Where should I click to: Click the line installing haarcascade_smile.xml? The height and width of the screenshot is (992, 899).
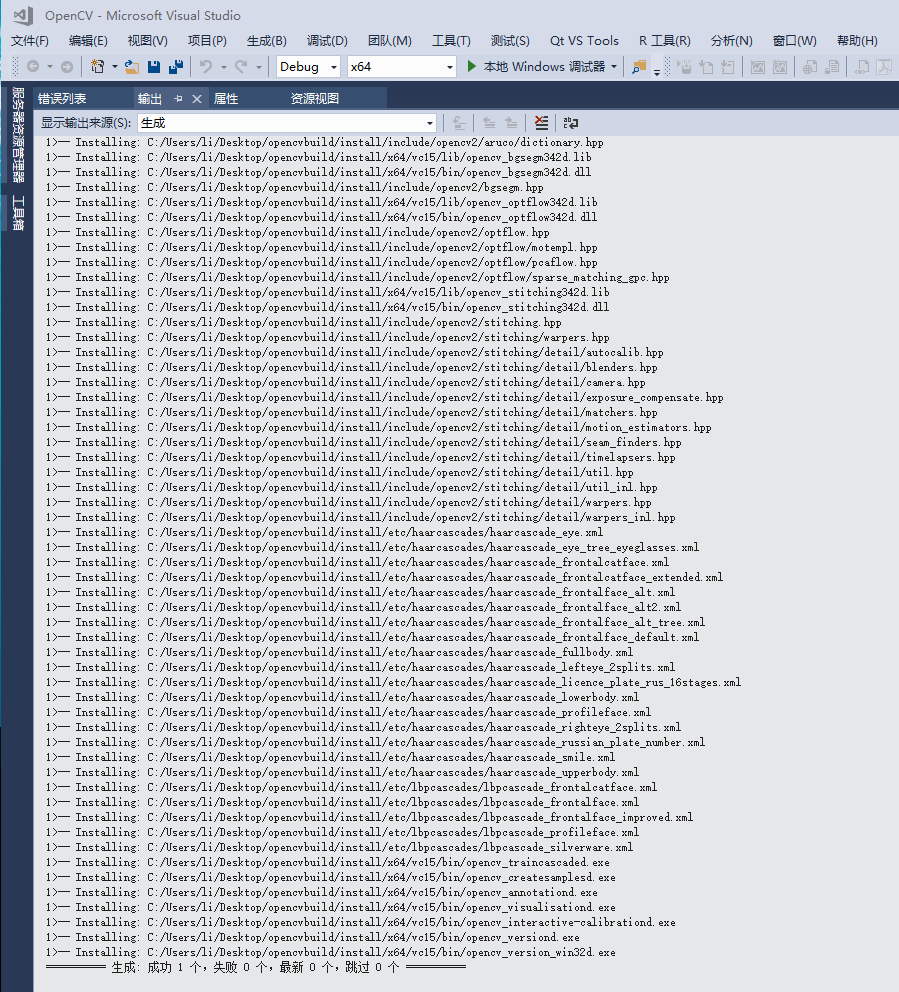[330, 757]
